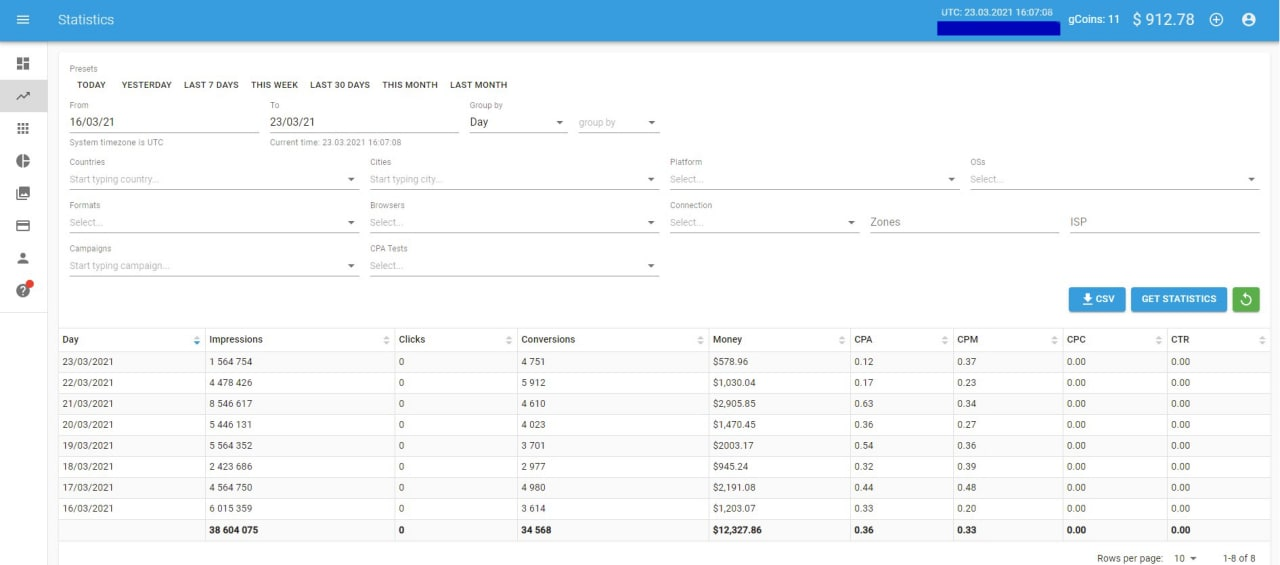Sort by Clicks column arrows

coord(509,341)
